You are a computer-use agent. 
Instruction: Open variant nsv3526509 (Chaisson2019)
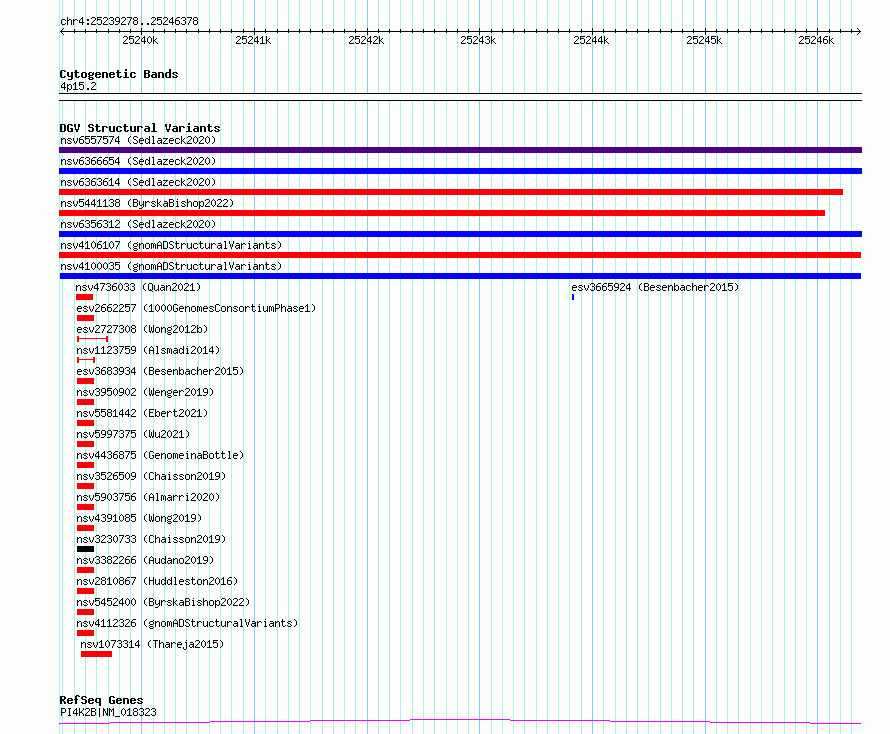(151, 476)
